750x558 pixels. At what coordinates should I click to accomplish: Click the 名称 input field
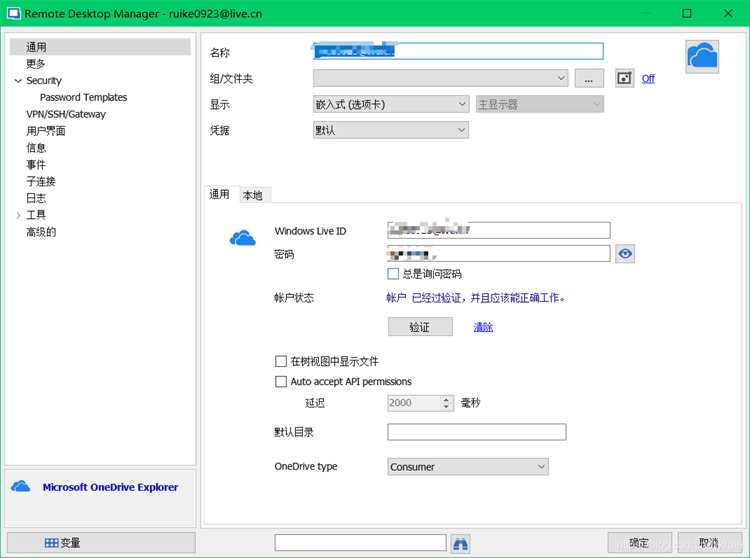click(458, 51)
